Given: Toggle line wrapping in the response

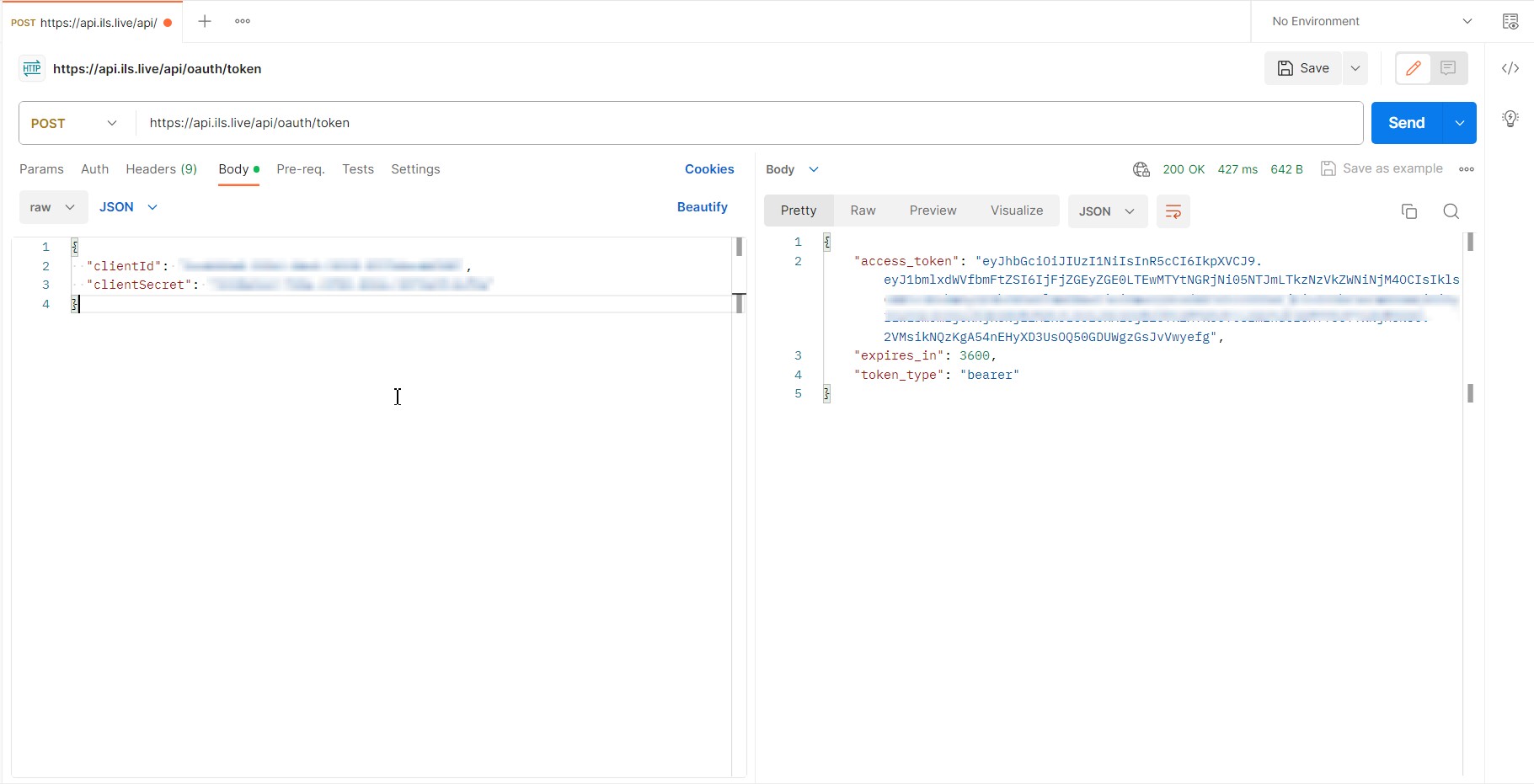Looking at the screenshot, I should tap(1173, 211).
